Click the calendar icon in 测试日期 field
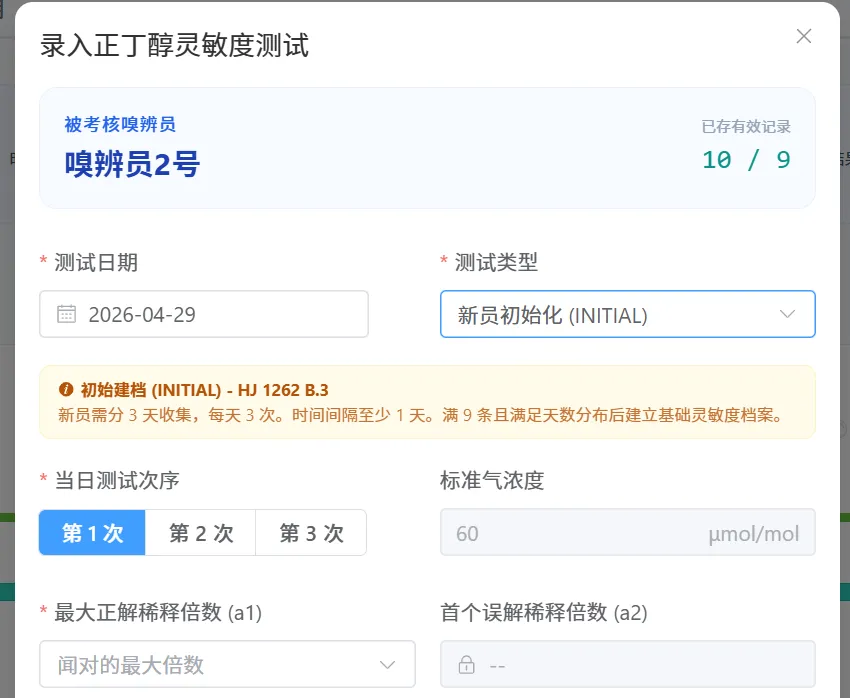This screenshot has width=850, height=698. (67, 314)
